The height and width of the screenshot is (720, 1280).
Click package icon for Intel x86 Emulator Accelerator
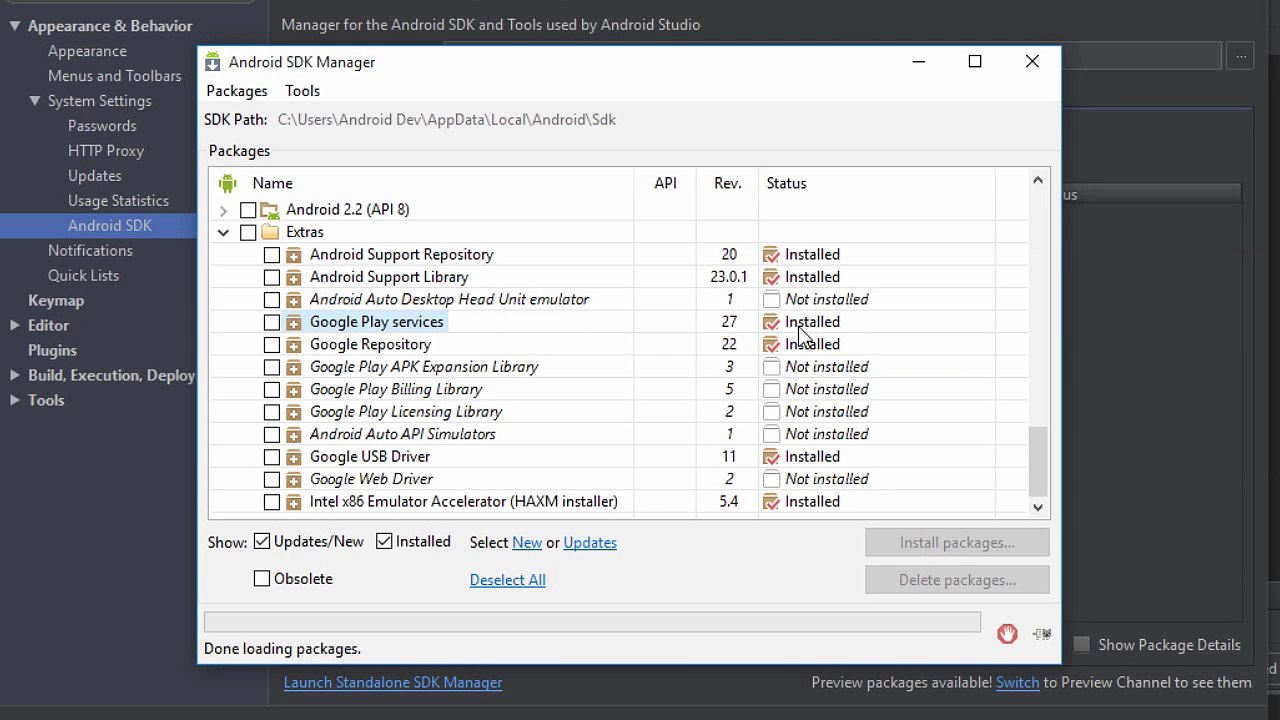[294, 502]
